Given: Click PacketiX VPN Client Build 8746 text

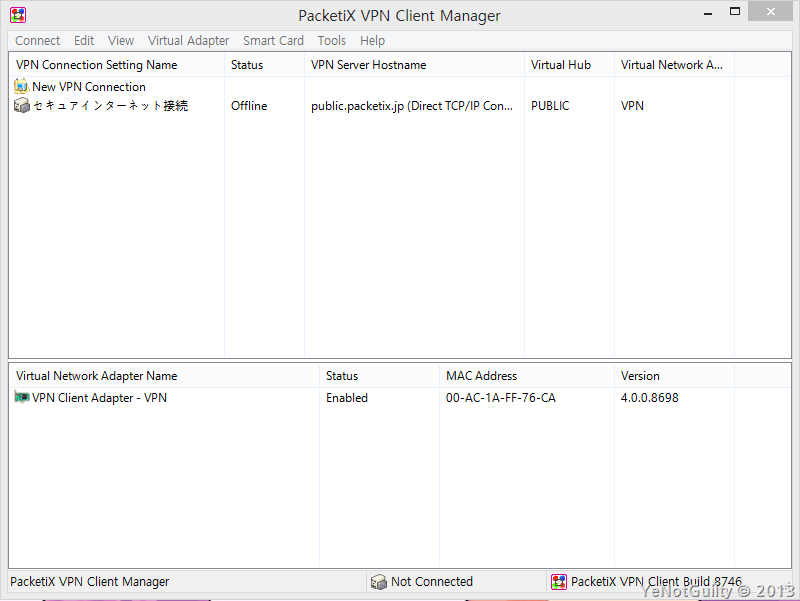Looking at the screenshot, I should coord(656,582).
